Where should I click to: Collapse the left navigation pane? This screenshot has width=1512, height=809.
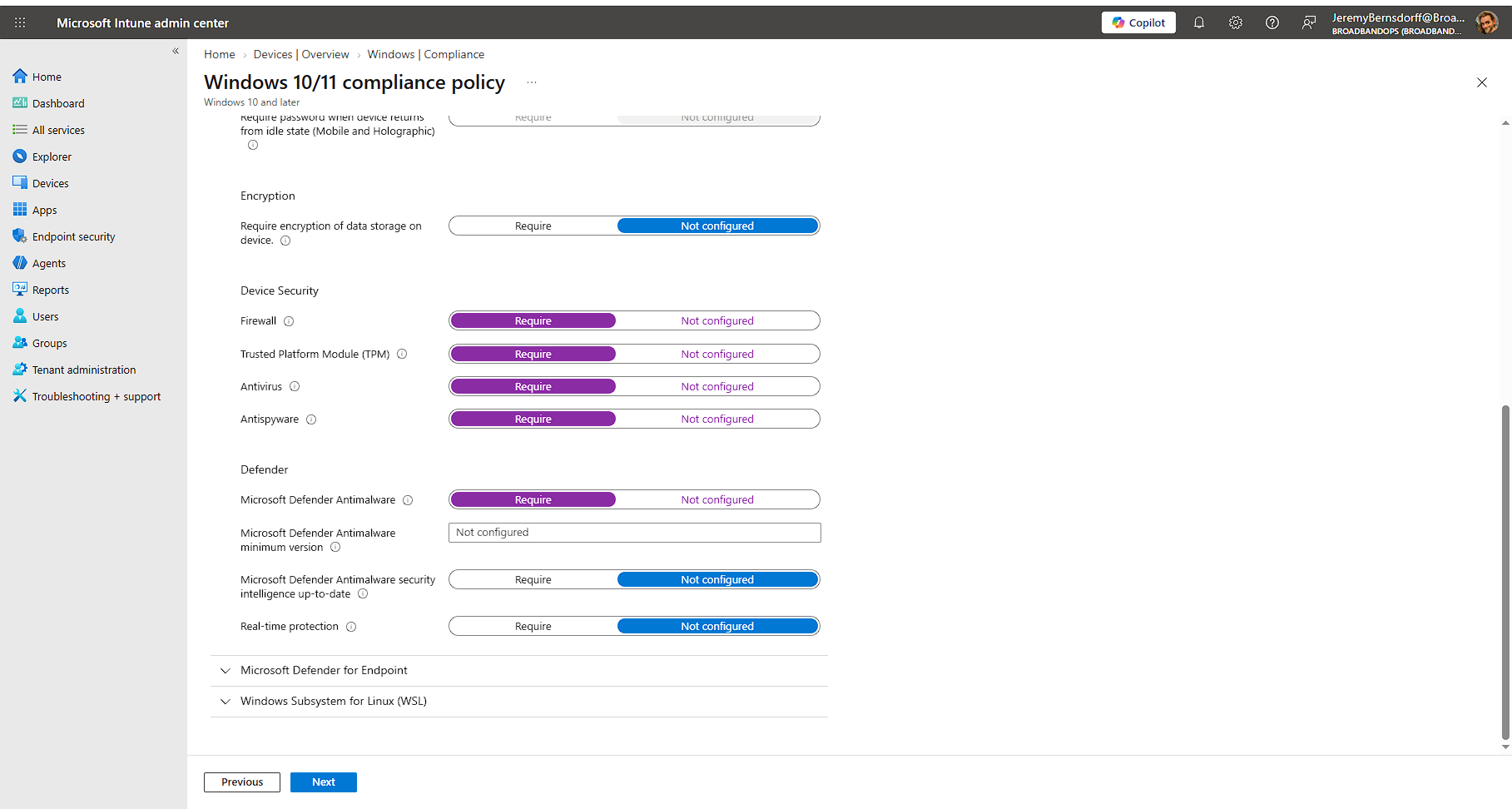point(176,51)
